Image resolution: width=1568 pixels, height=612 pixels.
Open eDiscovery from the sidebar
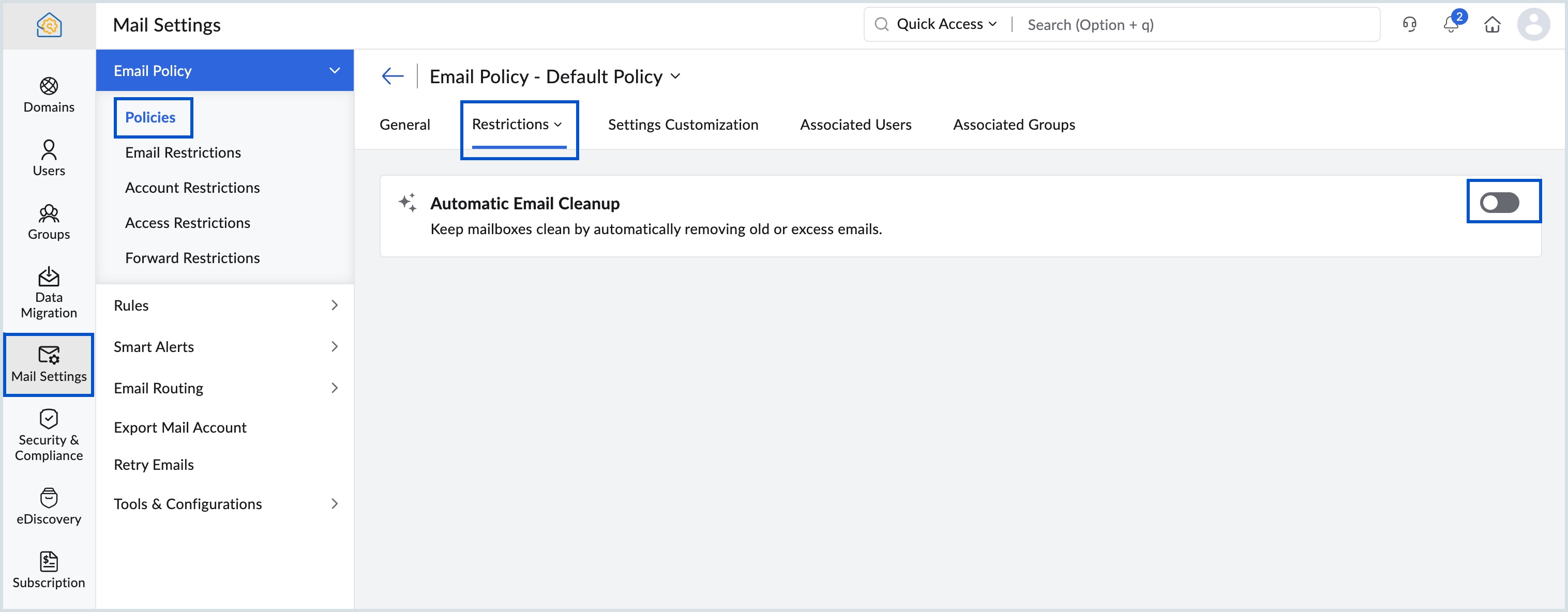(49, 507)
